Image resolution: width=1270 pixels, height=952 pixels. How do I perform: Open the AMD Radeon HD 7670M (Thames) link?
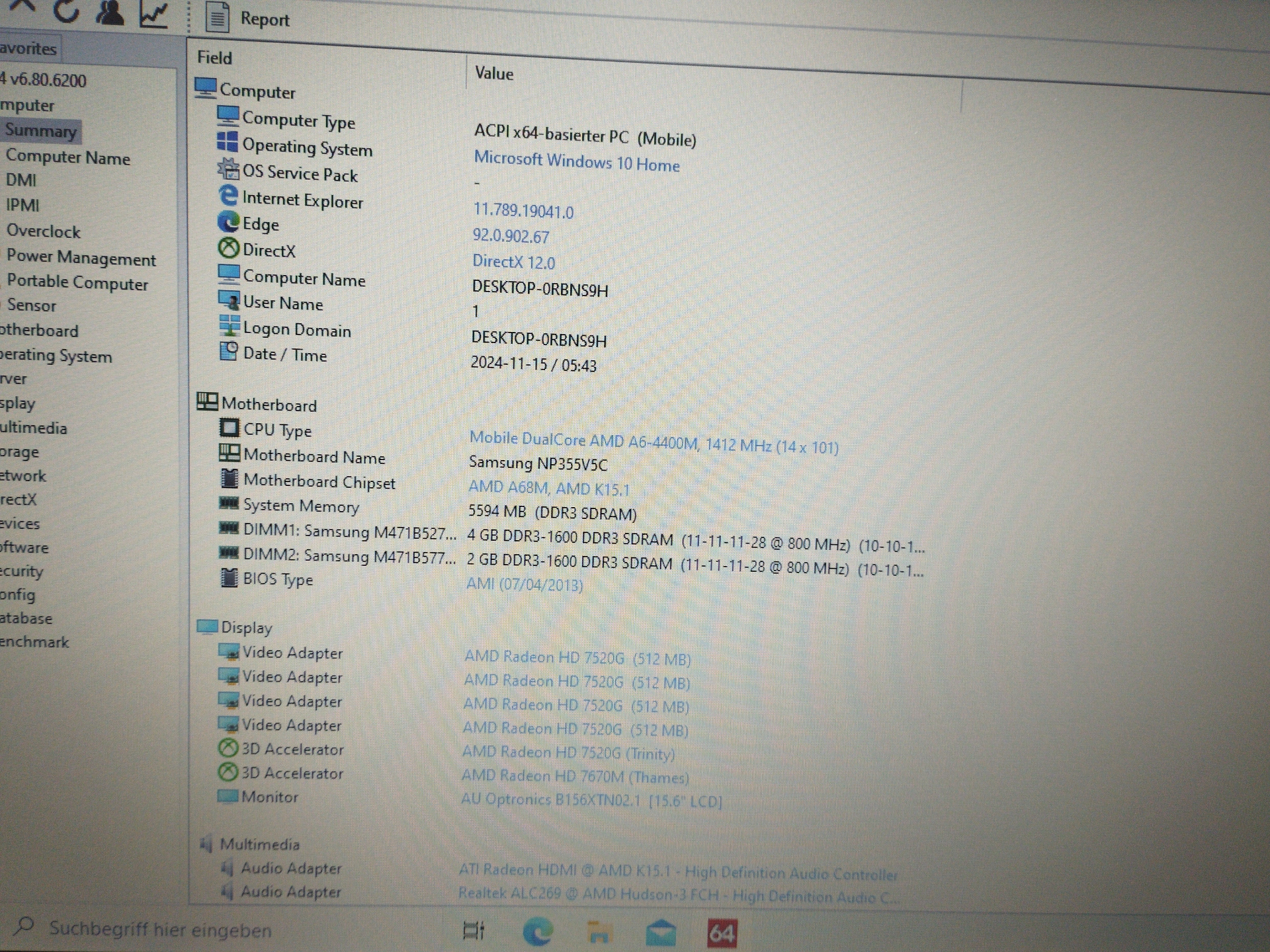tap(575, 776)
